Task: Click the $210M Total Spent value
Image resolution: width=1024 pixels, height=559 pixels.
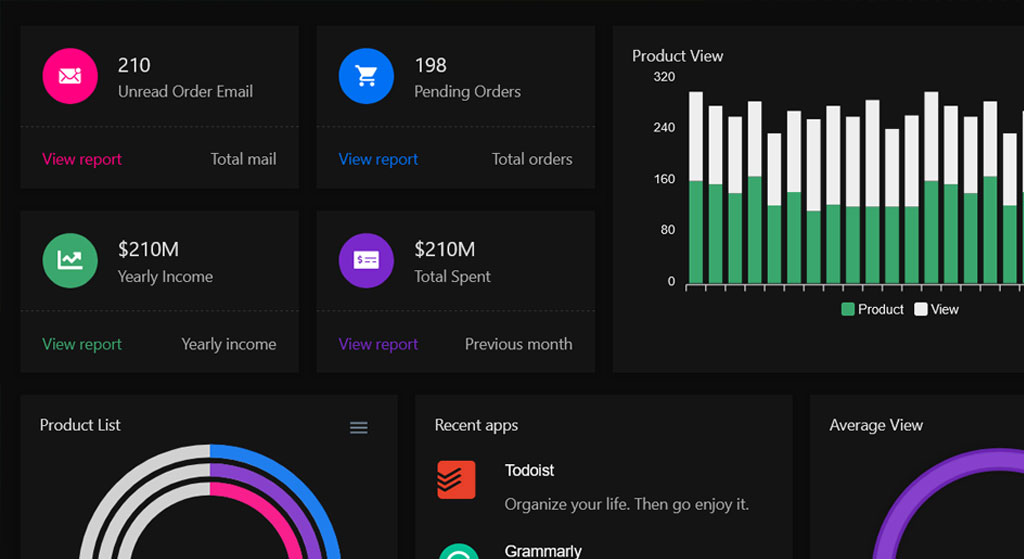Action: (445, 249)
